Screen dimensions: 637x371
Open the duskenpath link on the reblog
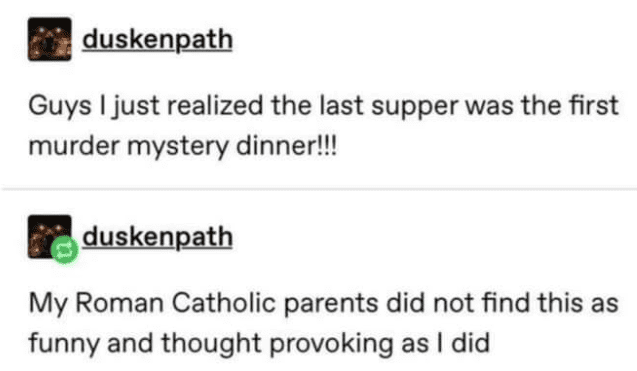(x=157, y=237)
